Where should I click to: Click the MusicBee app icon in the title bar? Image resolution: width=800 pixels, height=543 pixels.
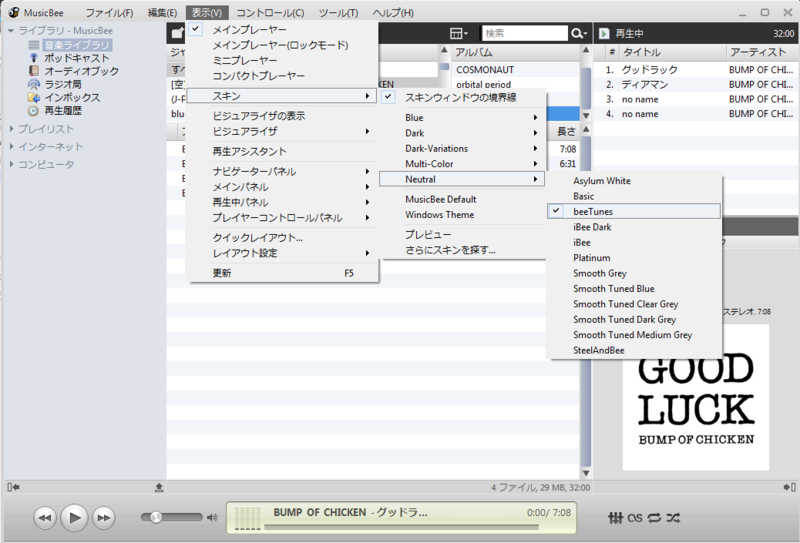[14, 12]
